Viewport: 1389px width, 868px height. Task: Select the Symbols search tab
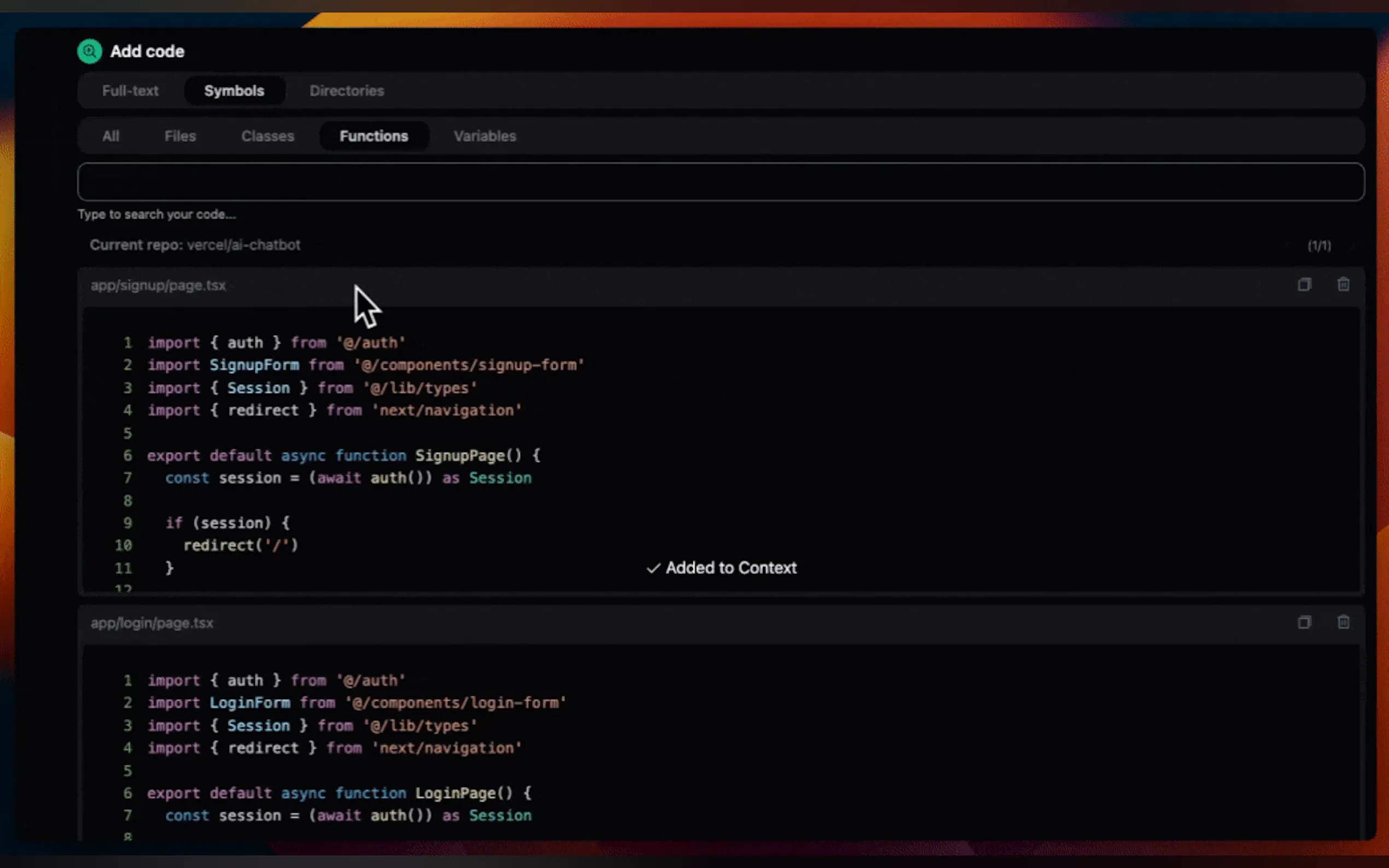point(234,91)
